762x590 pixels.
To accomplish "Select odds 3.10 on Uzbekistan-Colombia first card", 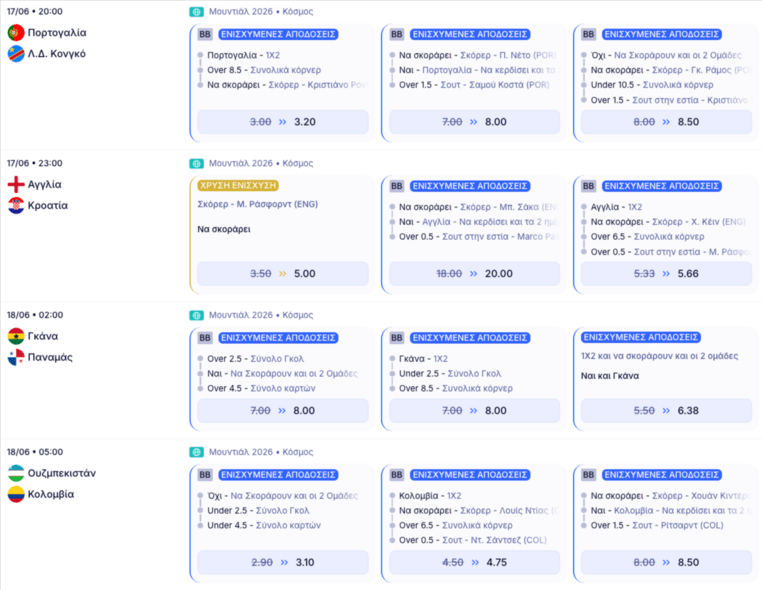I will (x=283, y=562).
